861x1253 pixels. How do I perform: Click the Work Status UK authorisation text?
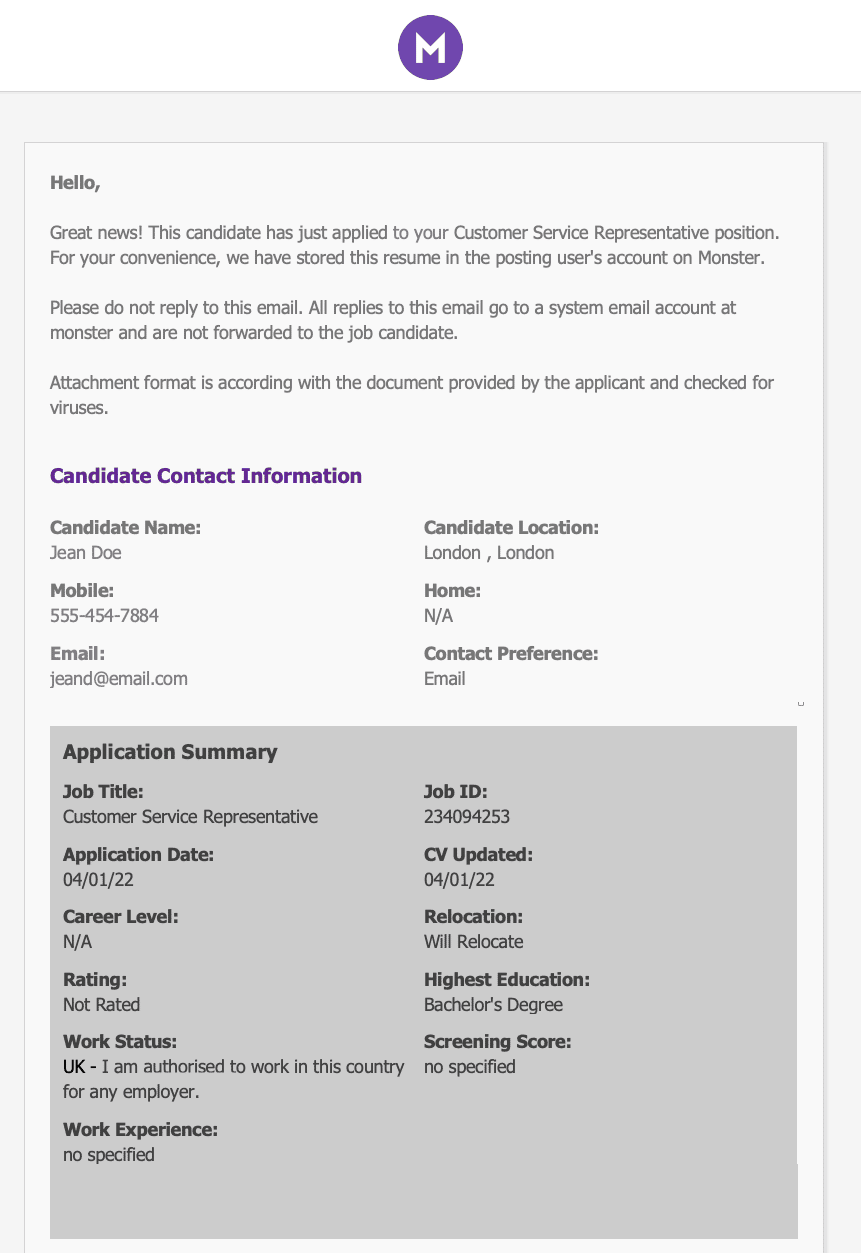tap(233, 1067)
